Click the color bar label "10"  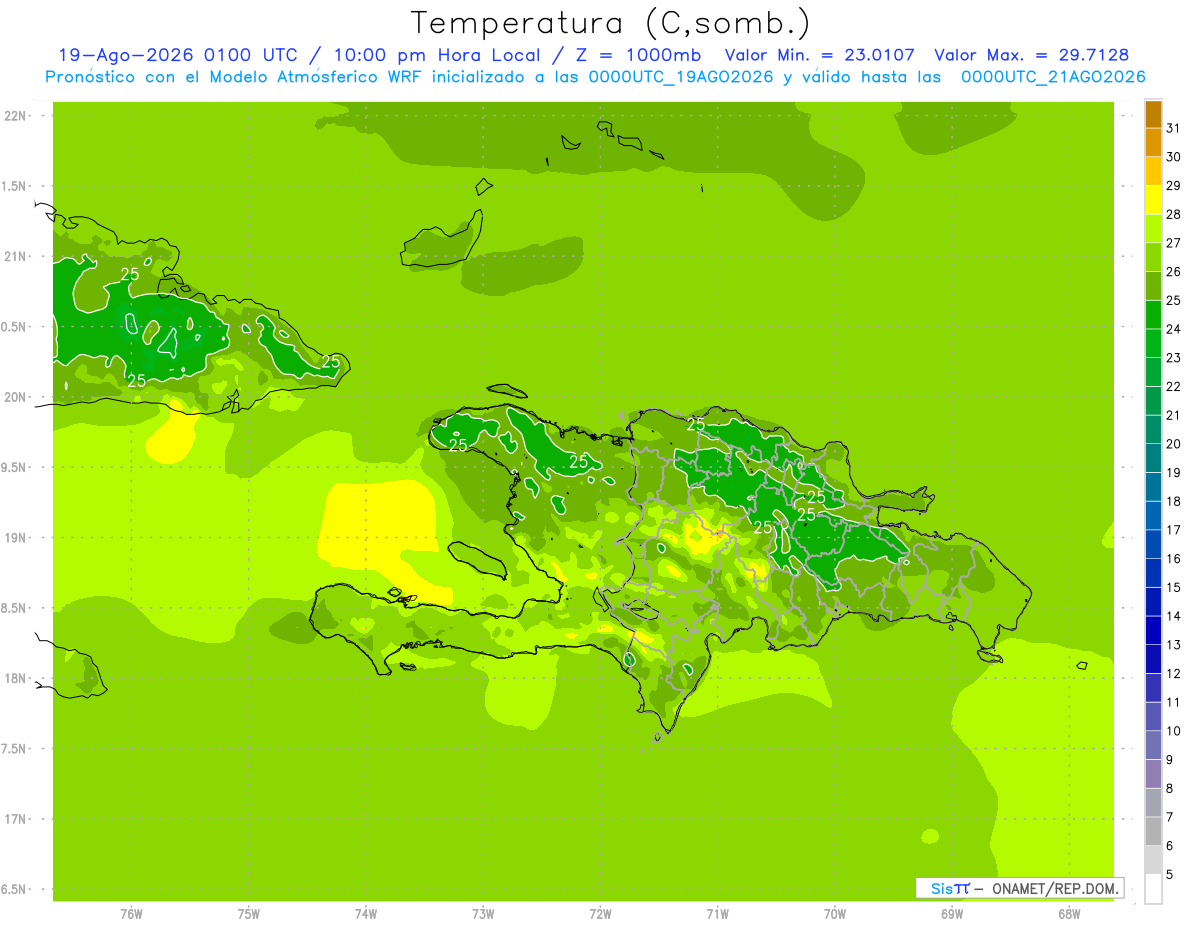click(x=1173, y=731)
